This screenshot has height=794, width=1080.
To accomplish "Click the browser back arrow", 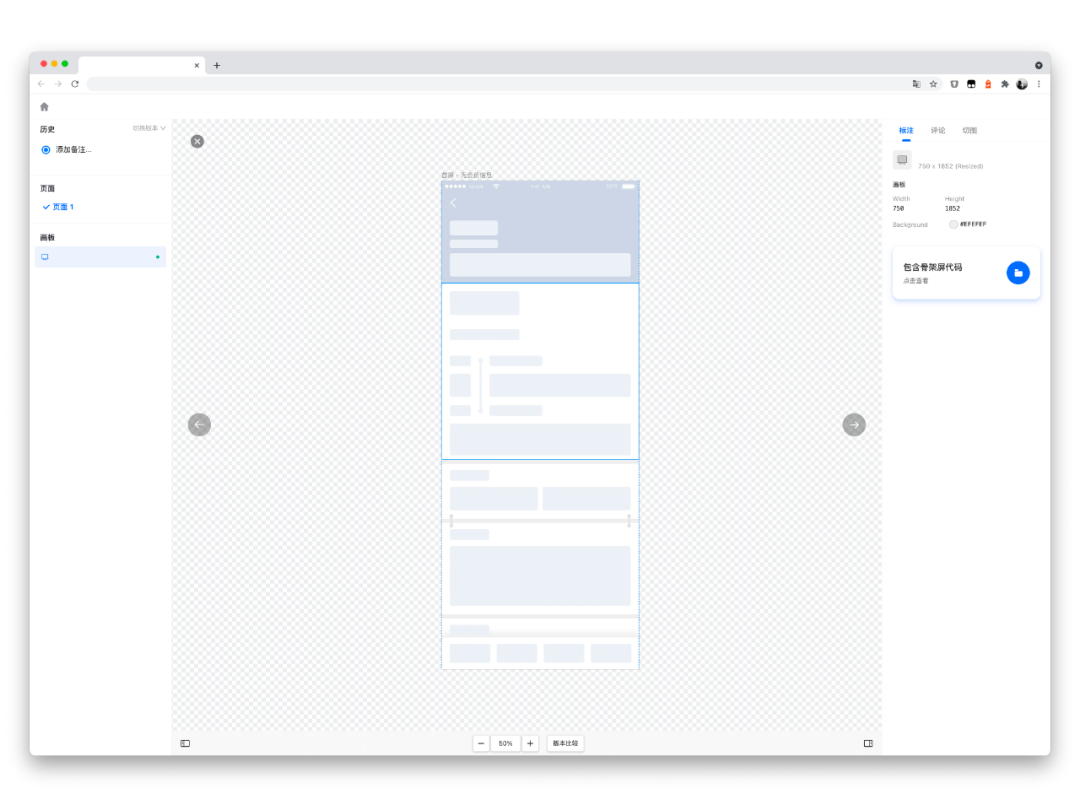I will 41,84.
